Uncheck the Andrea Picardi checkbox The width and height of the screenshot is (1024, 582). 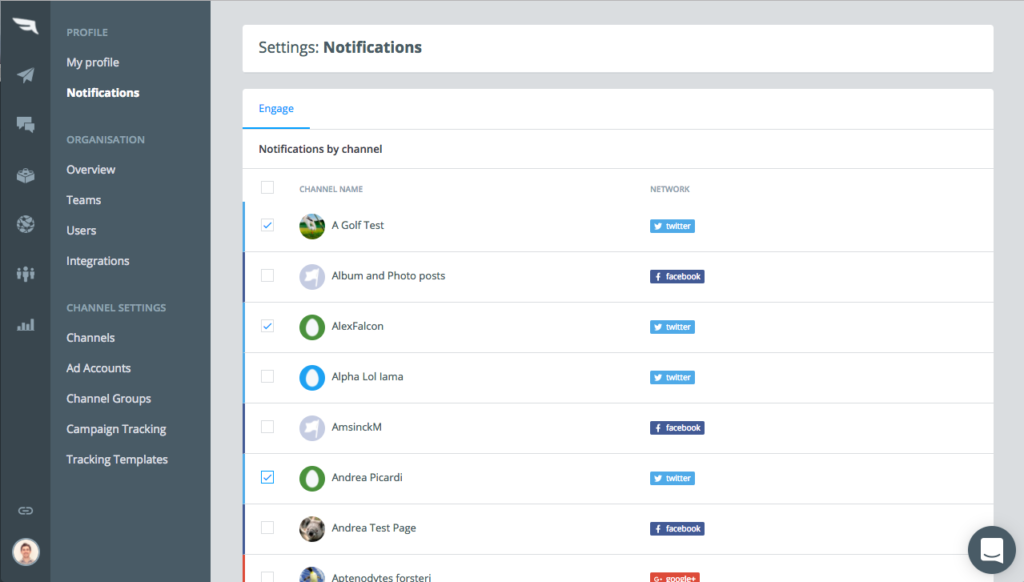[267, 477]
